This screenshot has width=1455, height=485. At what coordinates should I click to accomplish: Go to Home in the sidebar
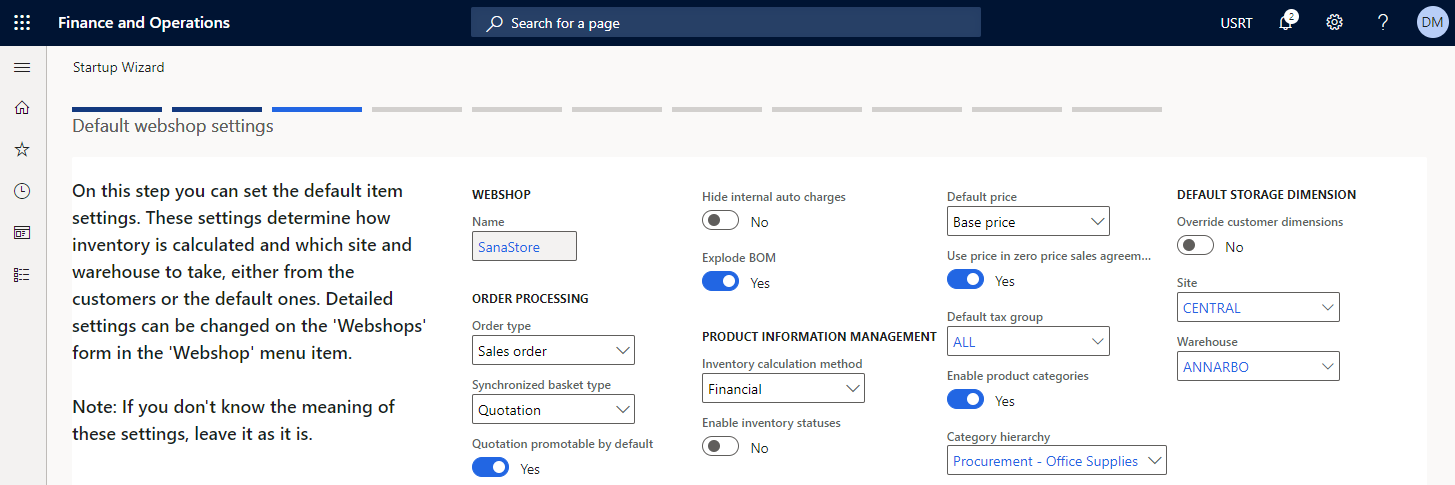22,108
